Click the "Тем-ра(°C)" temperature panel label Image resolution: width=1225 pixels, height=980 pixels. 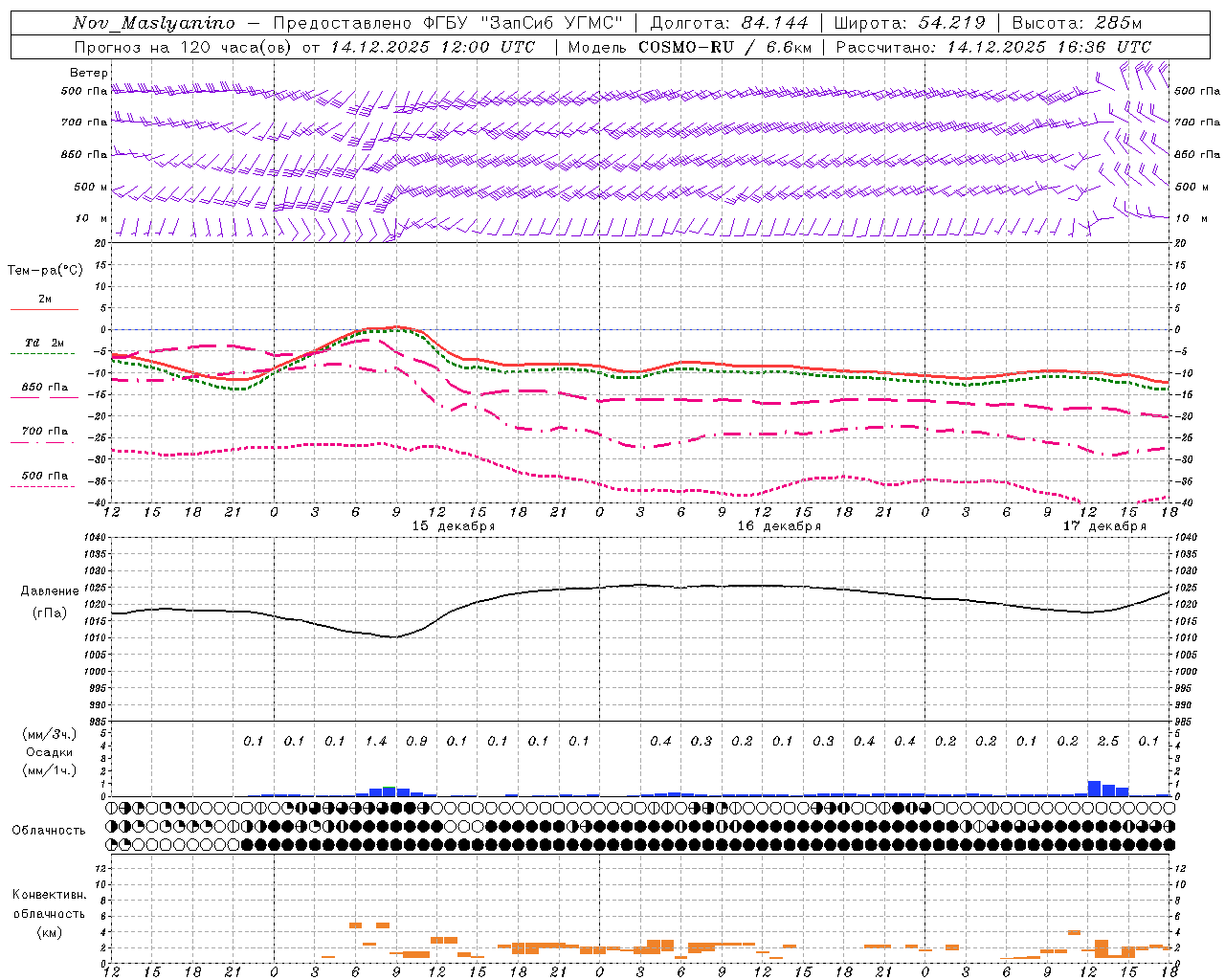click(x=45, y=271)
